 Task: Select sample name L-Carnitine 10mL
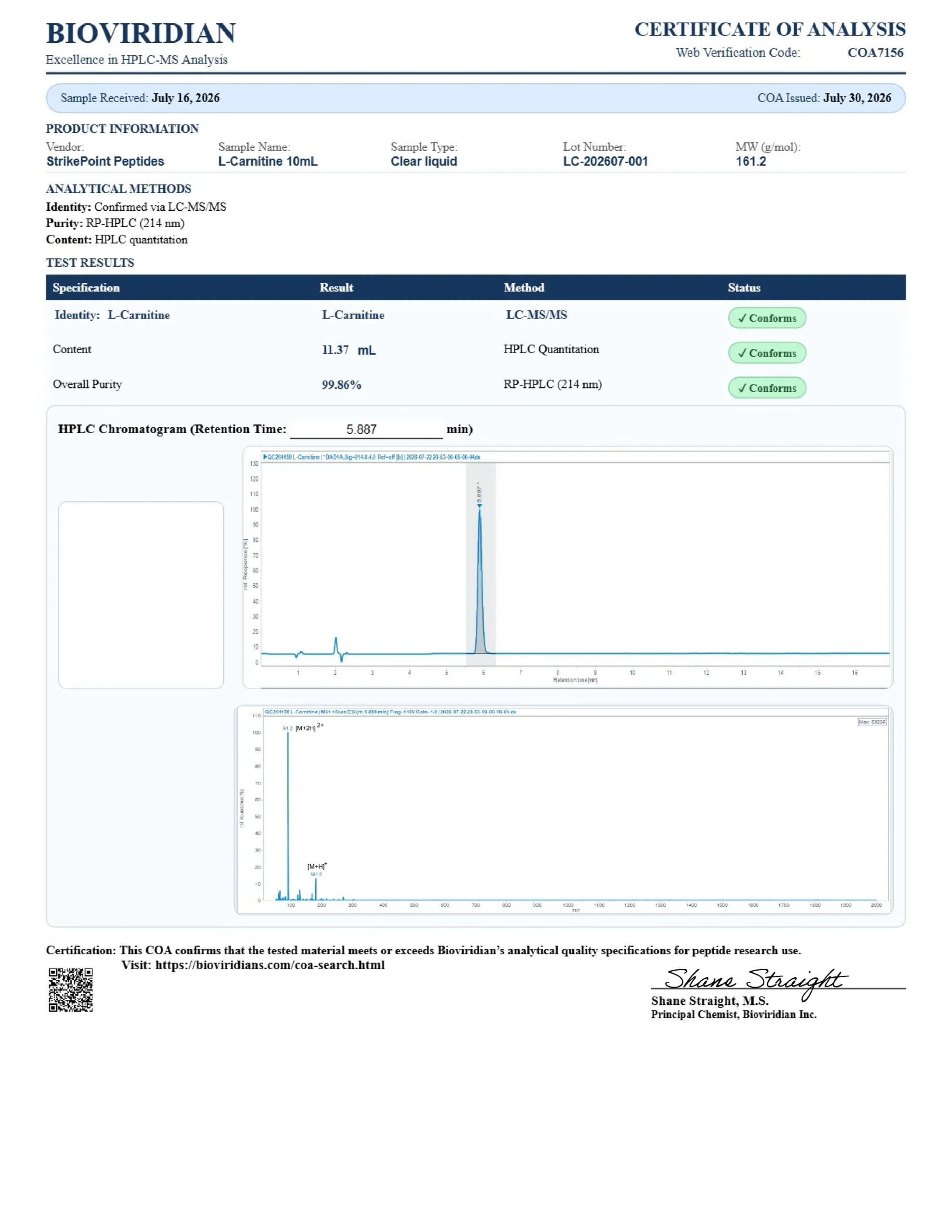point(268,161)
